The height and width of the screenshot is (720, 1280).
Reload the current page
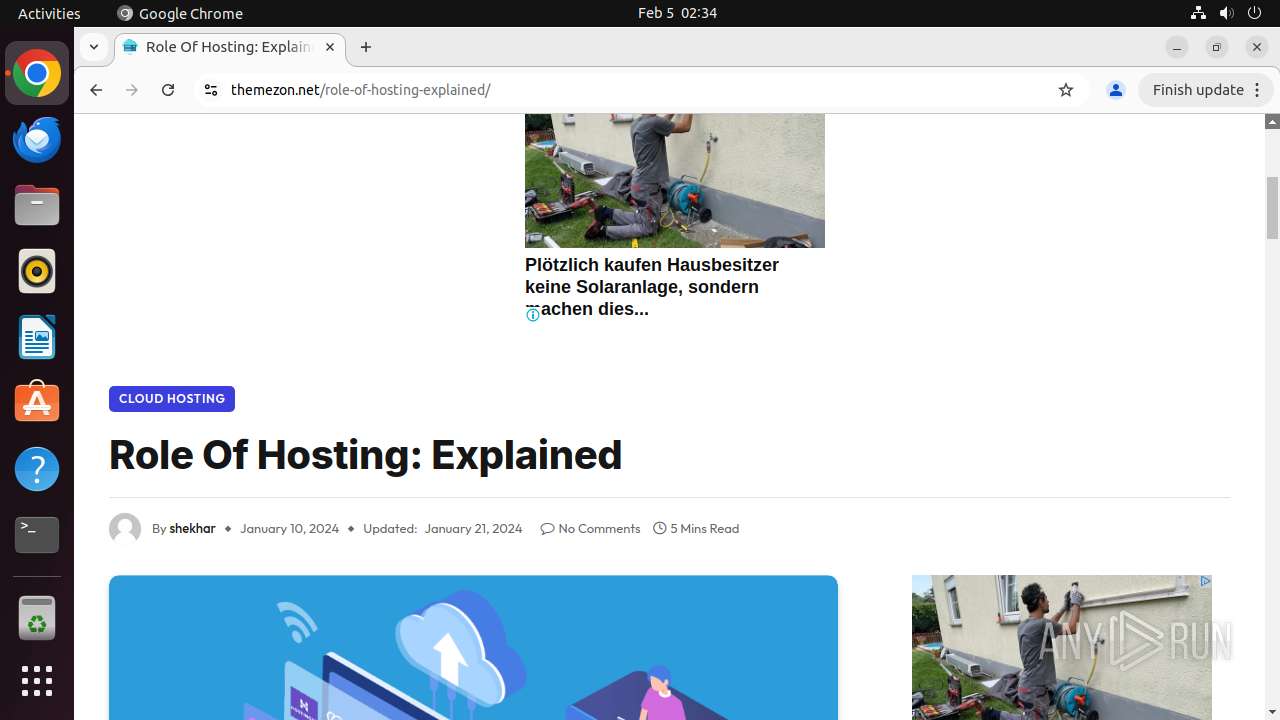pos(168,90)
